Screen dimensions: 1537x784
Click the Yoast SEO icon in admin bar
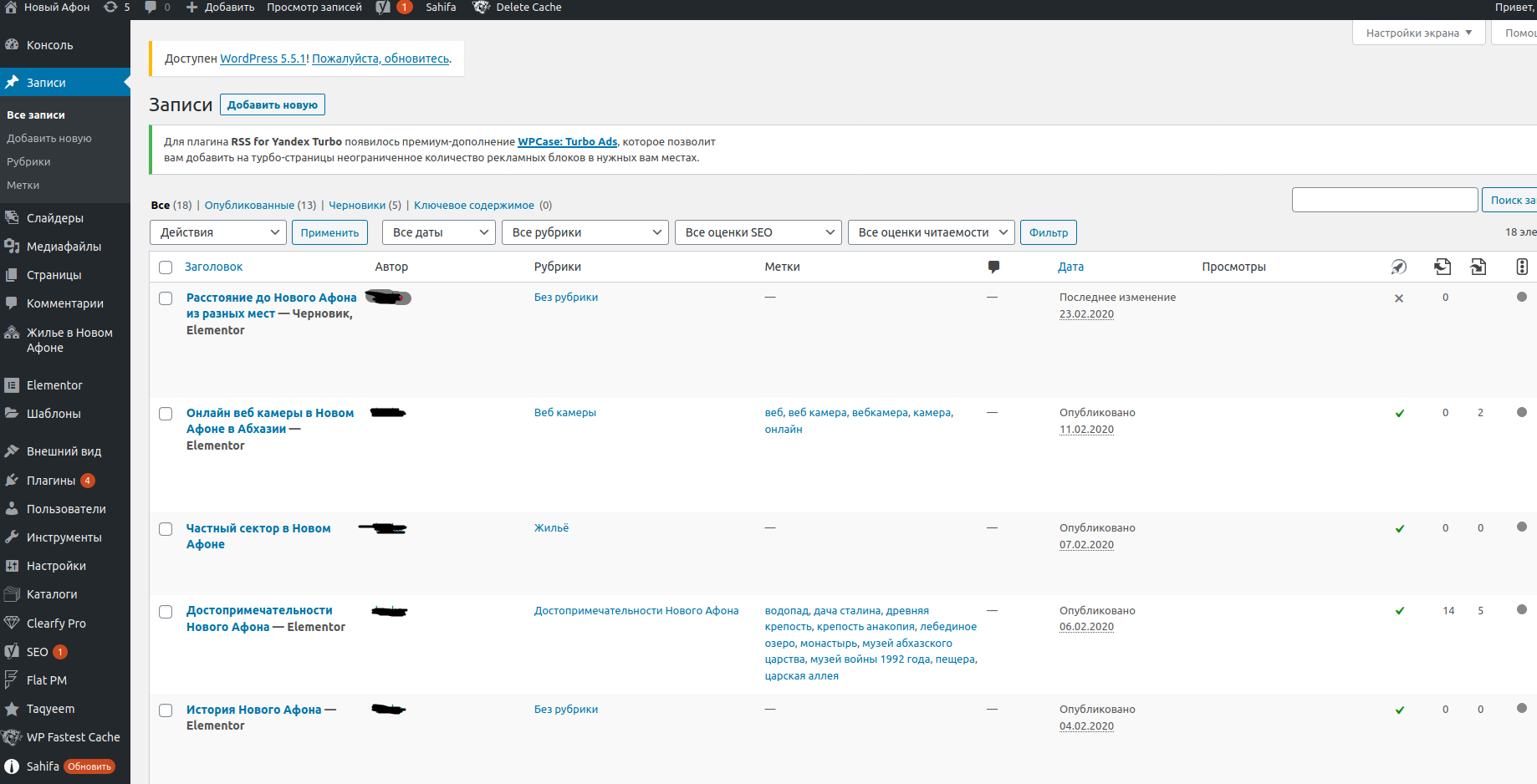(x=383, y=8)
